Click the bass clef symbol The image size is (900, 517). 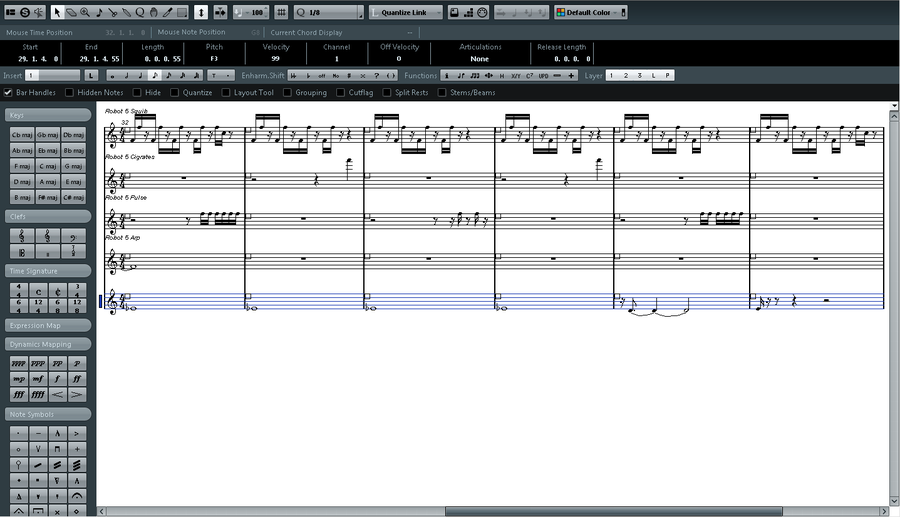tap(73, 236)
